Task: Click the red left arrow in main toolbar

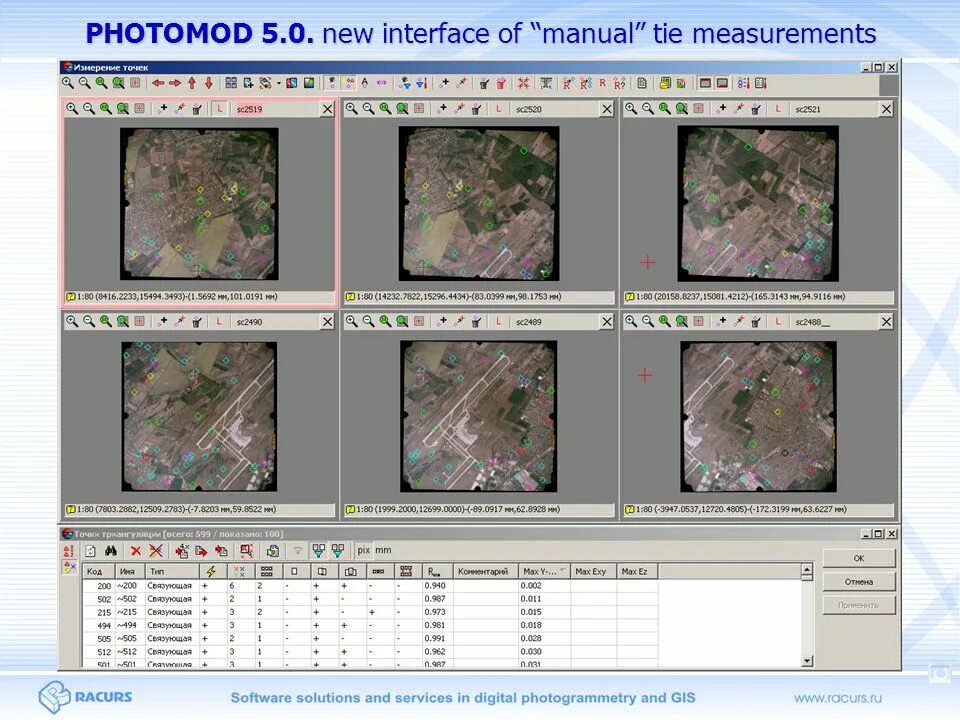Action: 158,83
